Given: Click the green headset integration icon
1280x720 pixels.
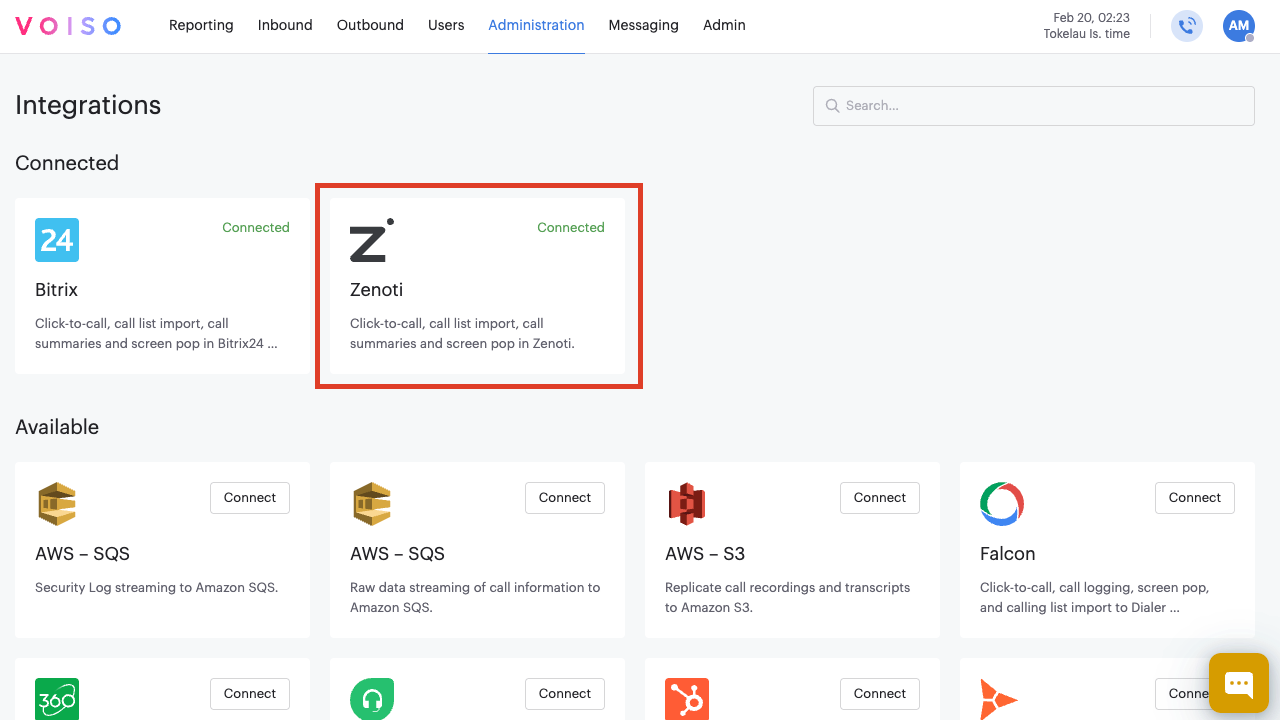Looking at the screenshot, I should [371, 699].
